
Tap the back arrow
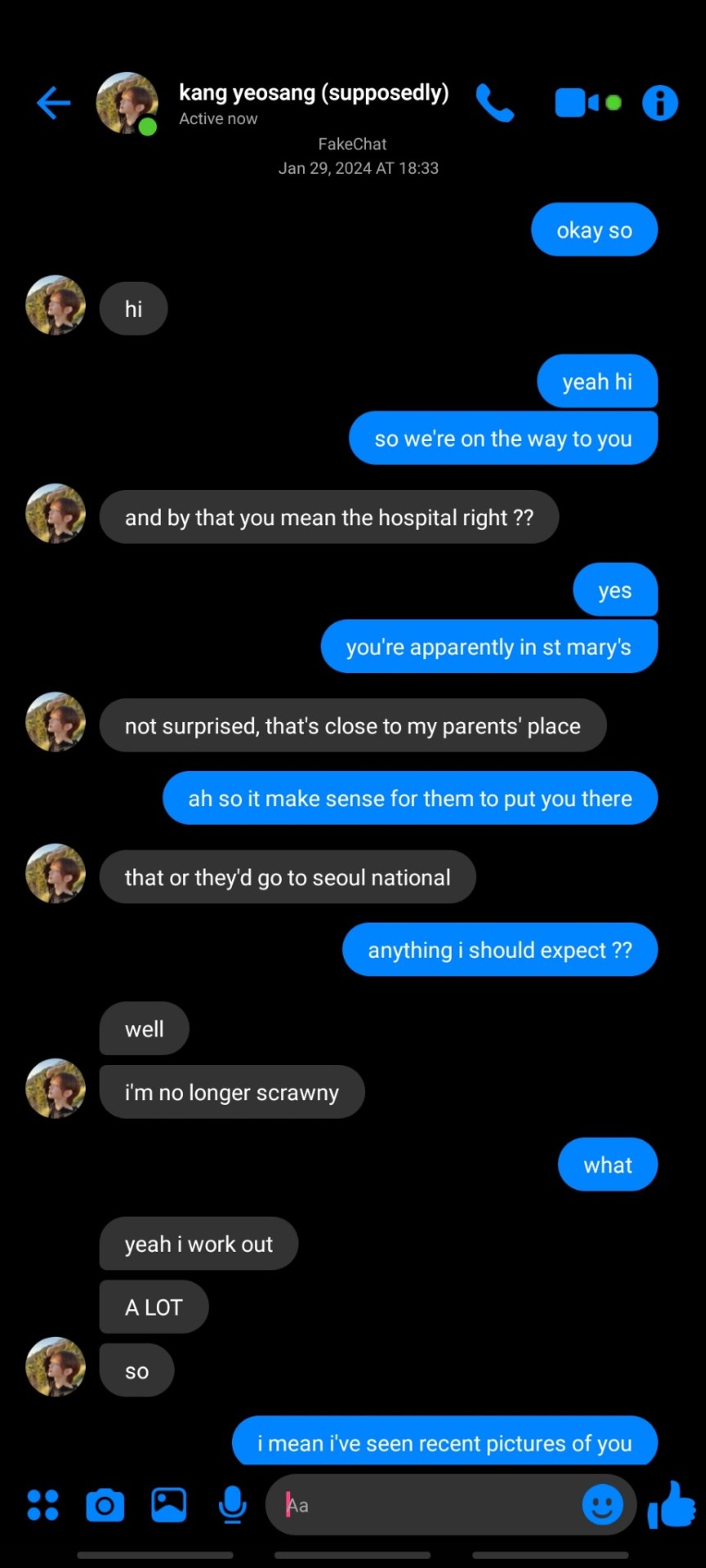pos(54,104)
